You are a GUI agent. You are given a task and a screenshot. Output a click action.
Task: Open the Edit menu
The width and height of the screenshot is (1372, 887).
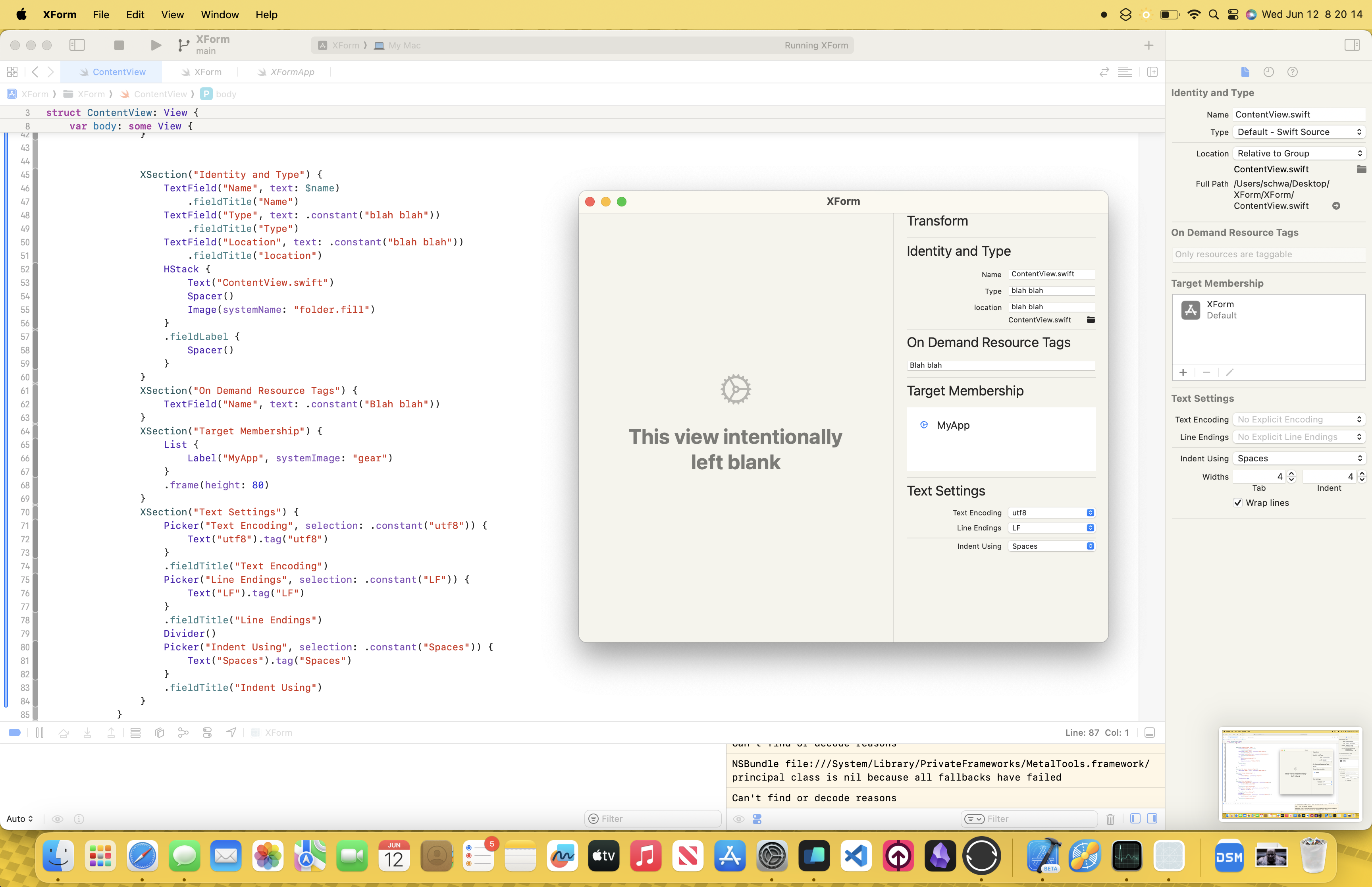click(135, 14)
